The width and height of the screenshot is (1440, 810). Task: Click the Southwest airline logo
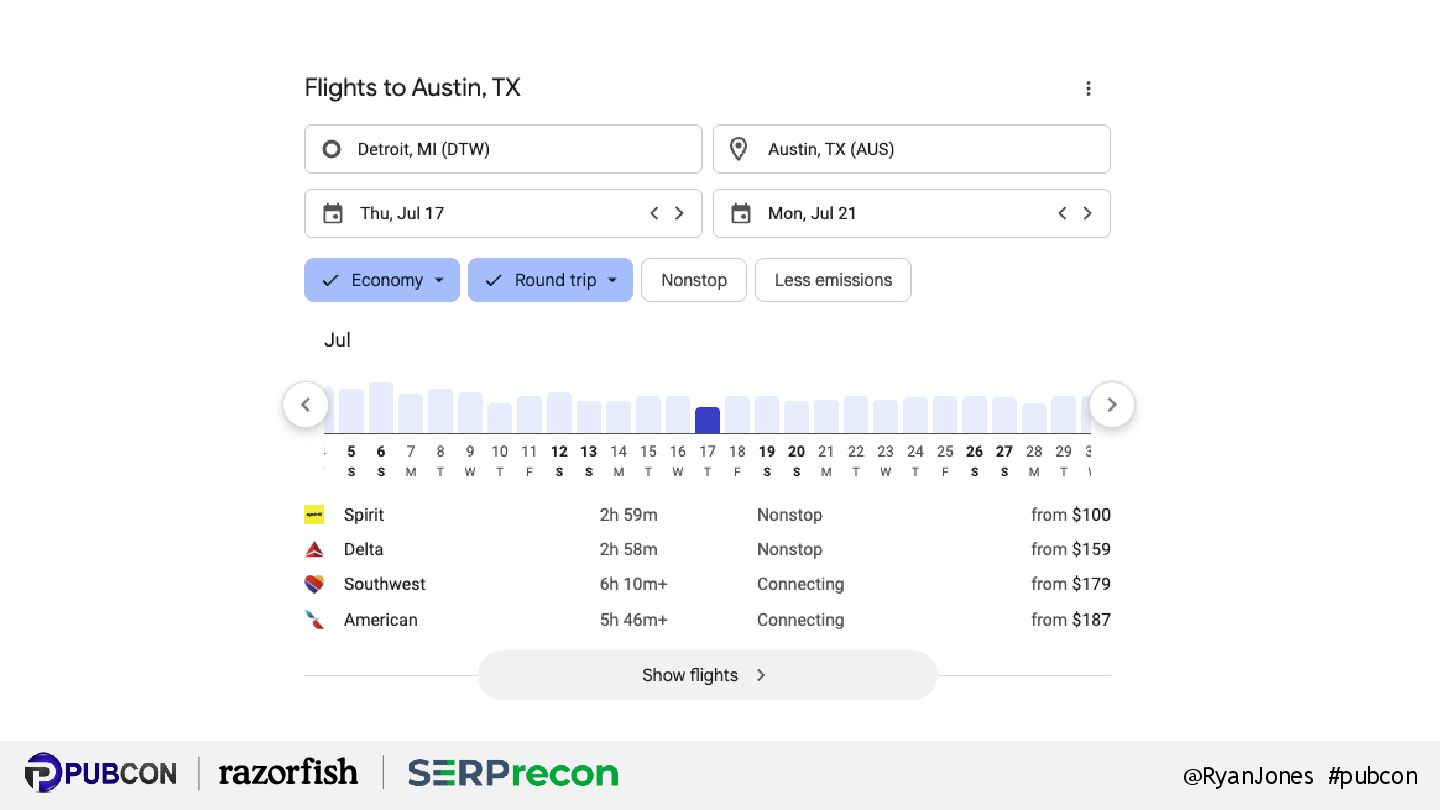click(314, 584)
